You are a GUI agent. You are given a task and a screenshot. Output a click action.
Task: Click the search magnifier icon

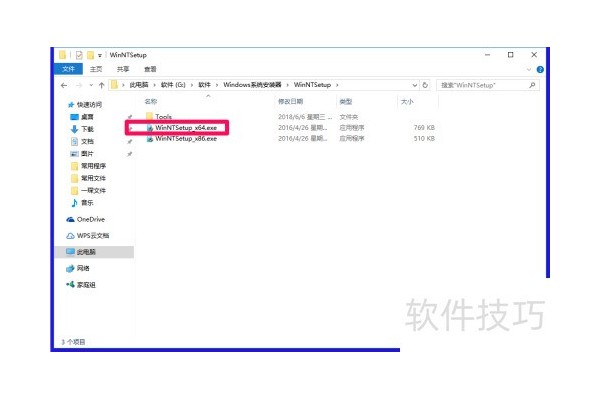pos(532,85)
